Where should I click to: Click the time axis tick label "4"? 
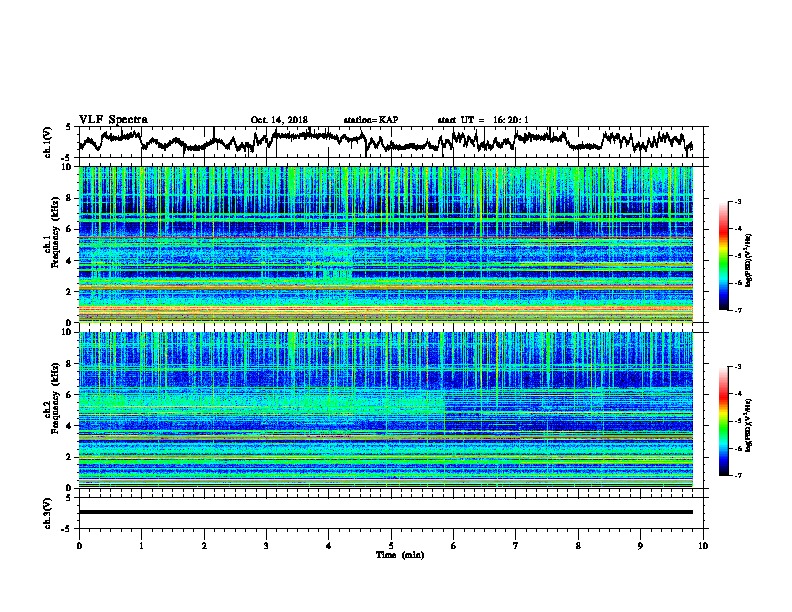[x=329, y=546]
